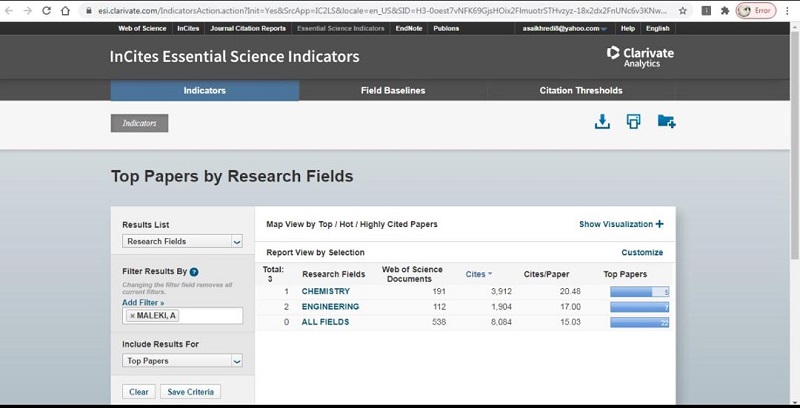Open the Publons link
This screenshot has height=408, width=800.
click(x=446, y=29)
